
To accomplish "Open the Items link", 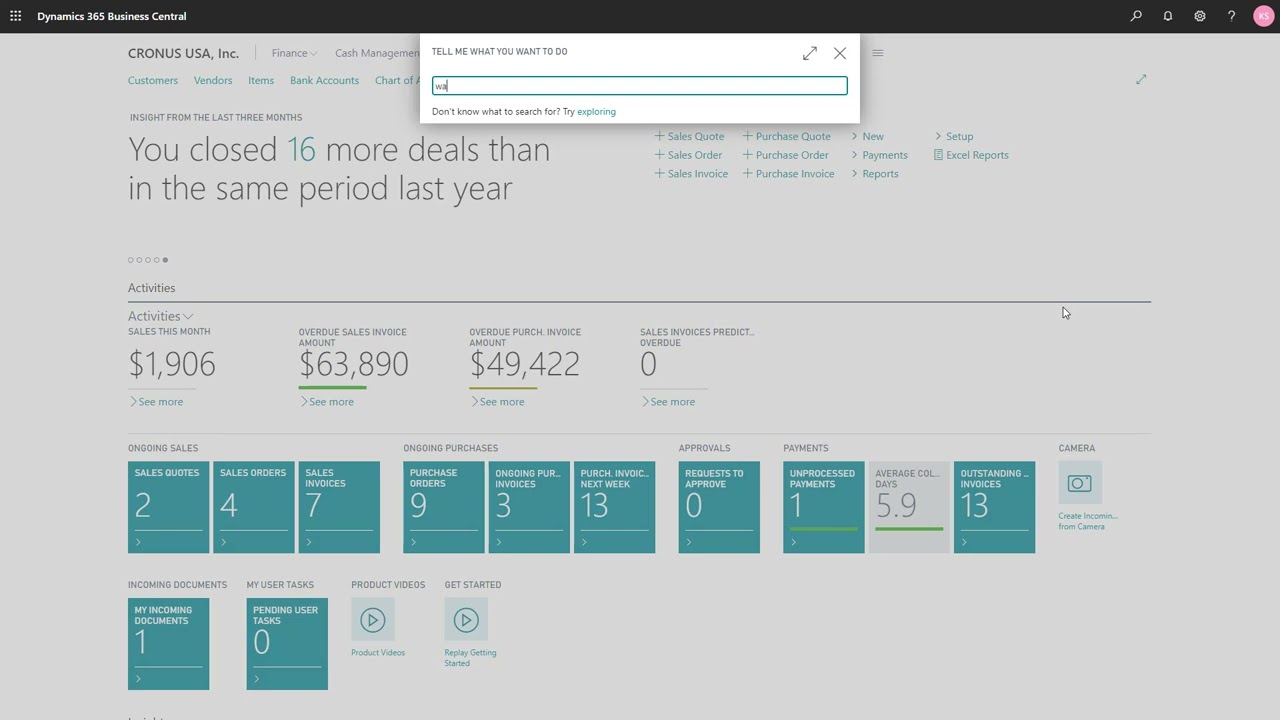I will pos(261,80).
